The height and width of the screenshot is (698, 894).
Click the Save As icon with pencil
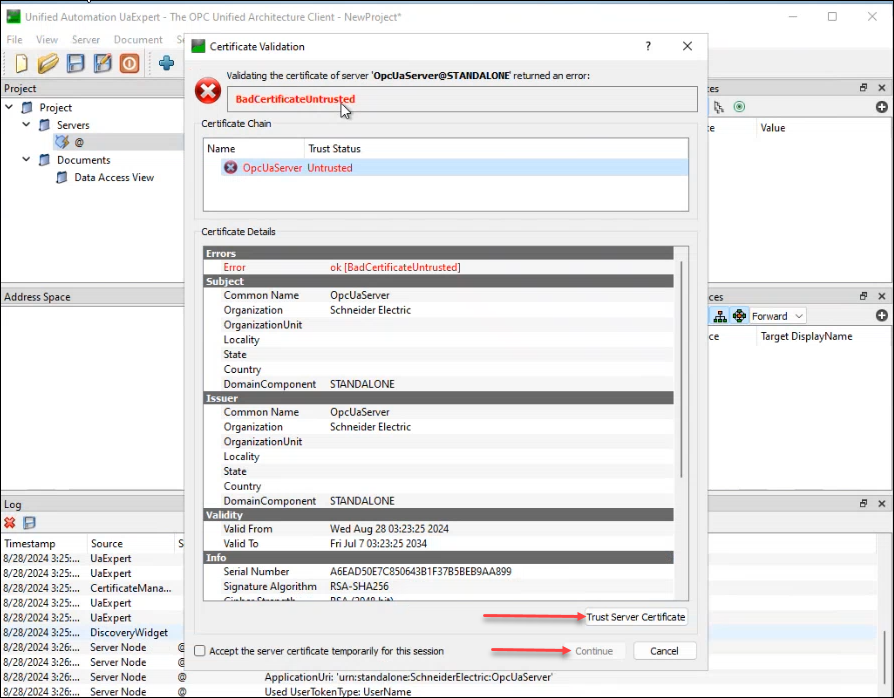[103, 63]
